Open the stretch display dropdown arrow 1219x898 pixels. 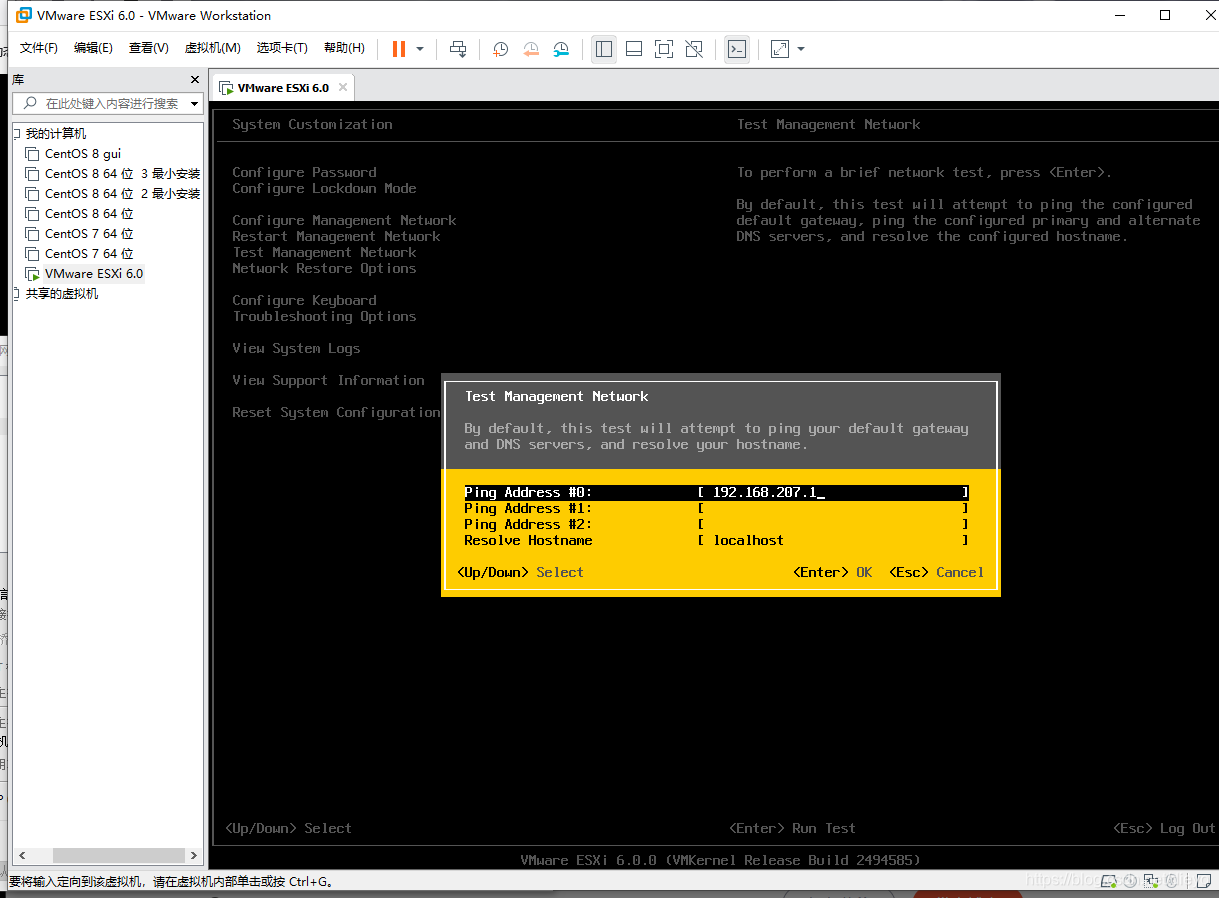(801, 49)
